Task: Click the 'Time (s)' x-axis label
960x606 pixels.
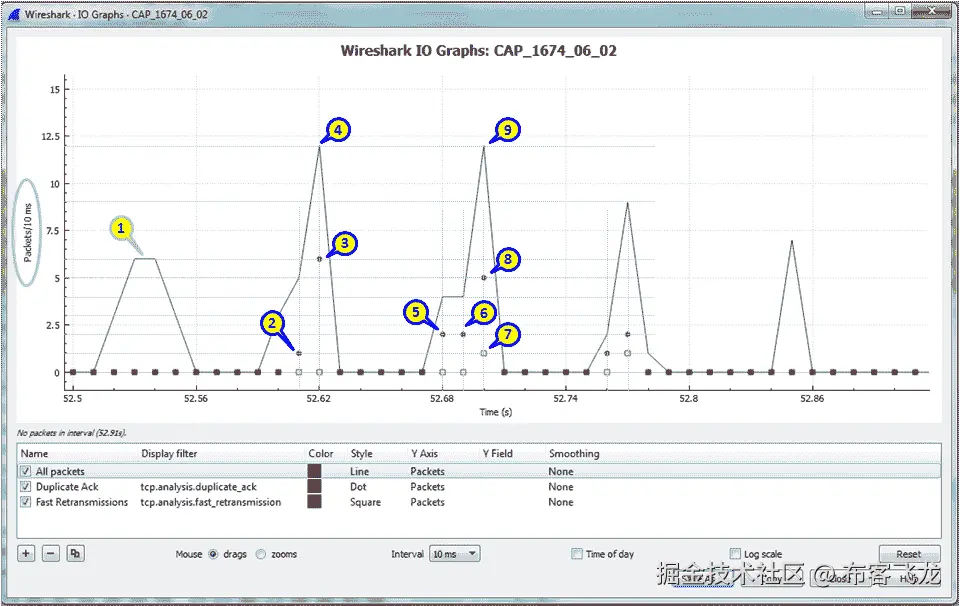Action: 495,412
